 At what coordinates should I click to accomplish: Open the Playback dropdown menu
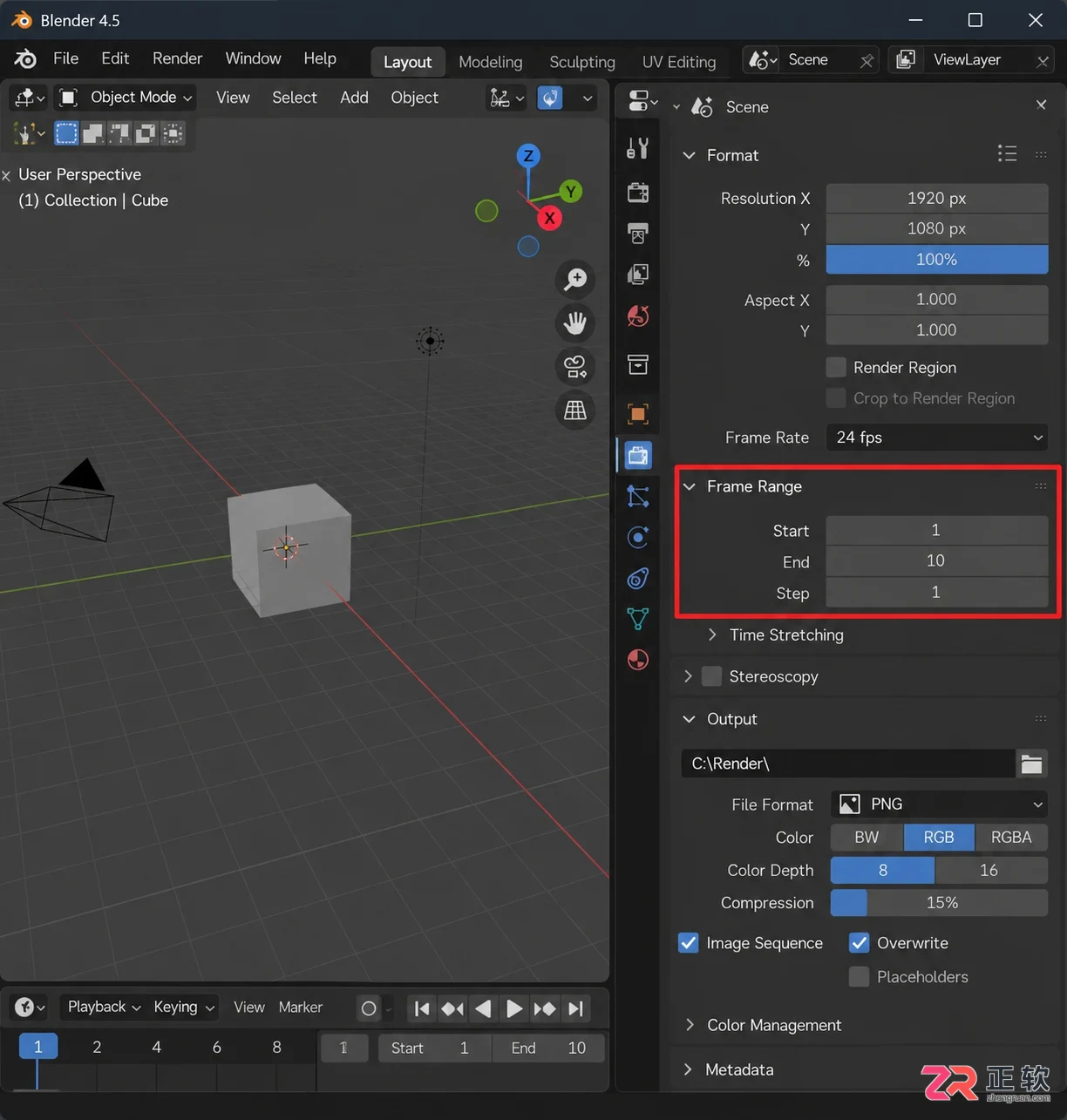104,1007
